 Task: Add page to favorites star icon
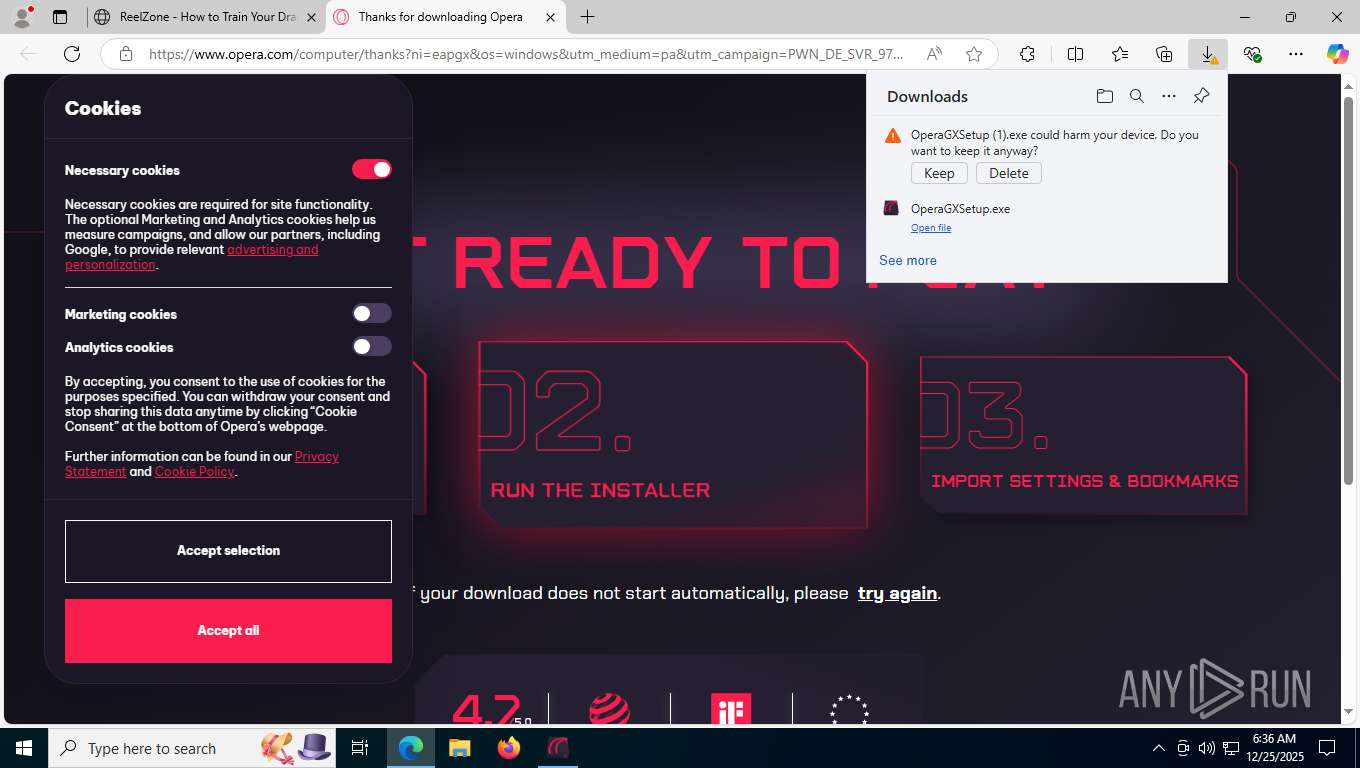[973, 54]
